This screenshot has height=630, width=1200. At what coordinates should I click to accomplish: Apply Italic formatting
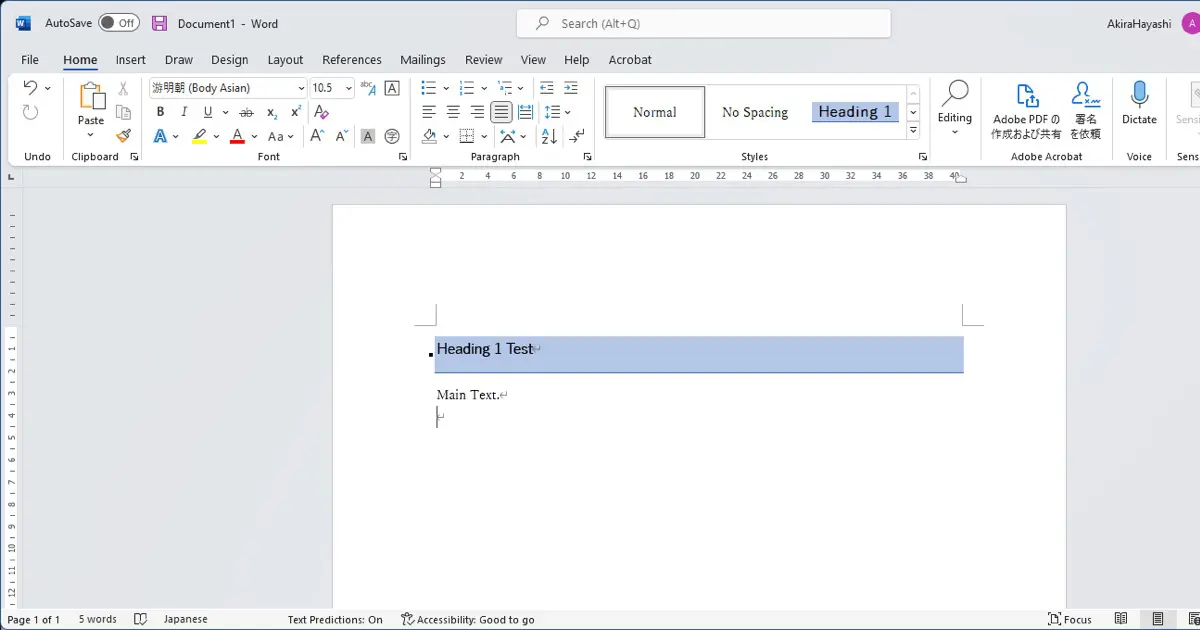click(x=184, y=112)
